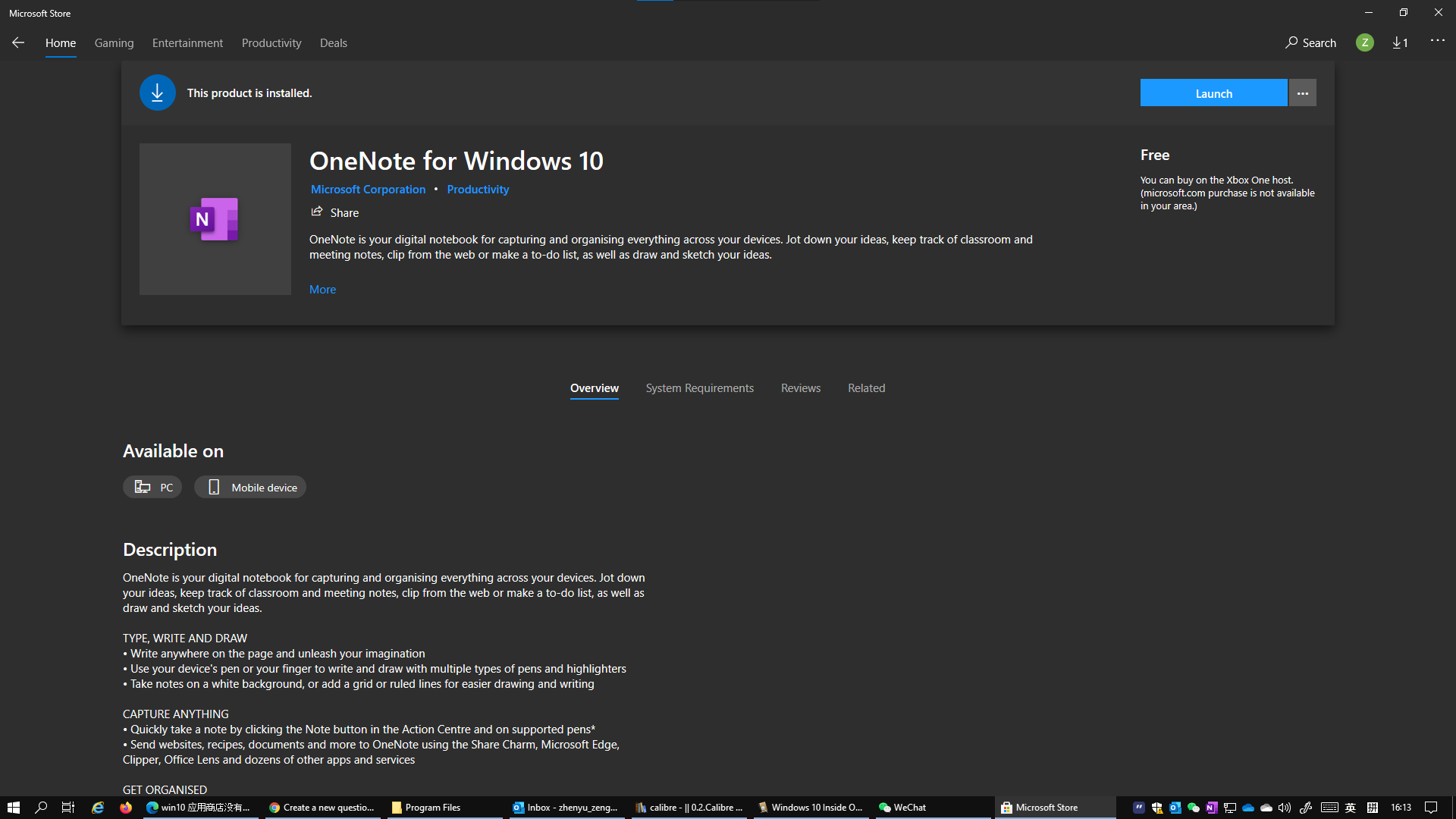Open the Deals tab

click(x=334, y=42)
